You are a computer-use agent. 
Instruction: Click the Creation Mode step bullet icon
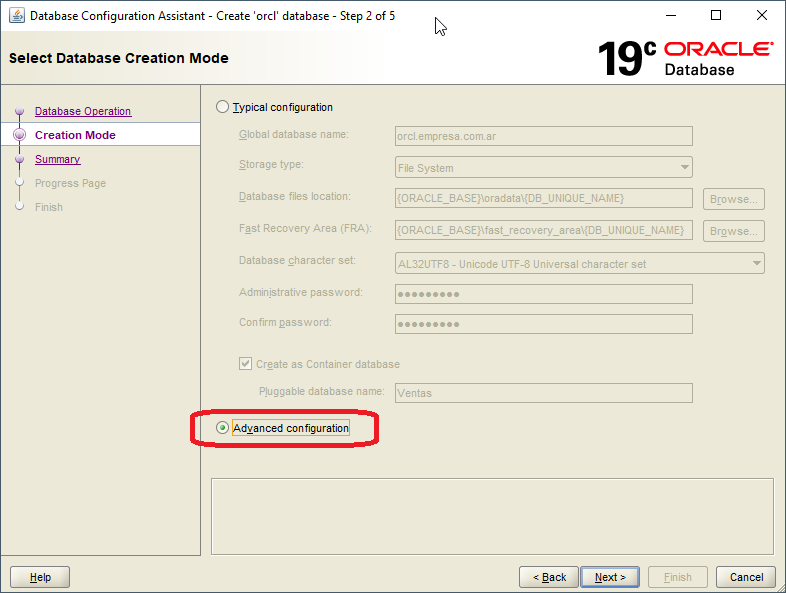pos(20,135)
